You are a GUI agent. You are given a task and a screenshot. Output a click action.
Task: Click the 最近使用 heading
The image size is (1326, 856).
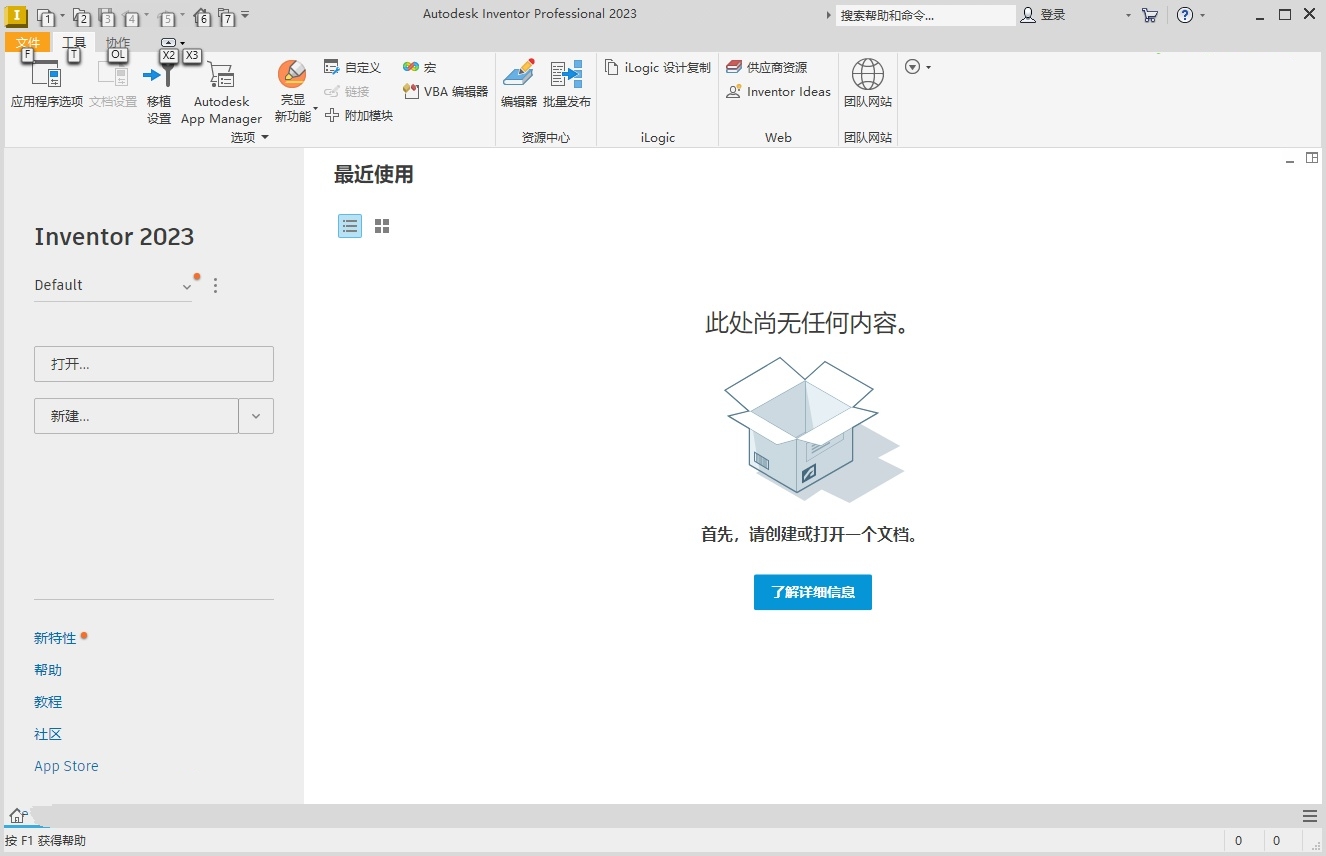[x=374, y=175]
